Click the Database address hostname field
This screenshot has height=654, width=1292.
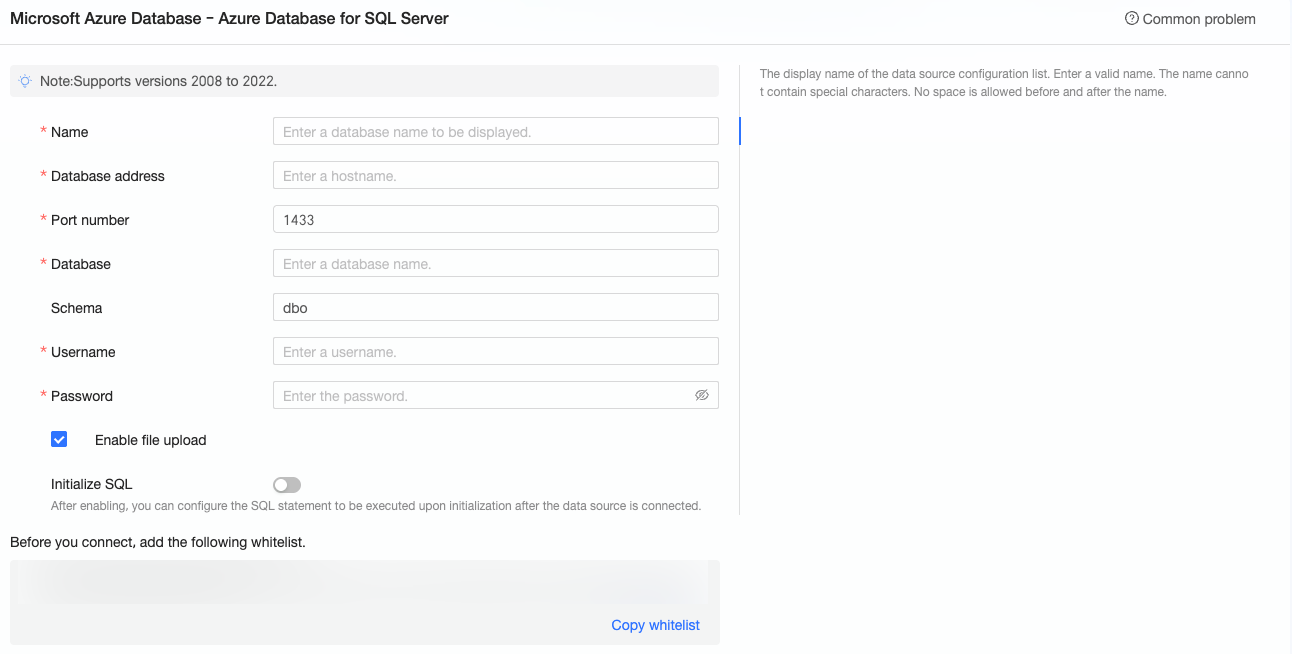click(495, 176)
